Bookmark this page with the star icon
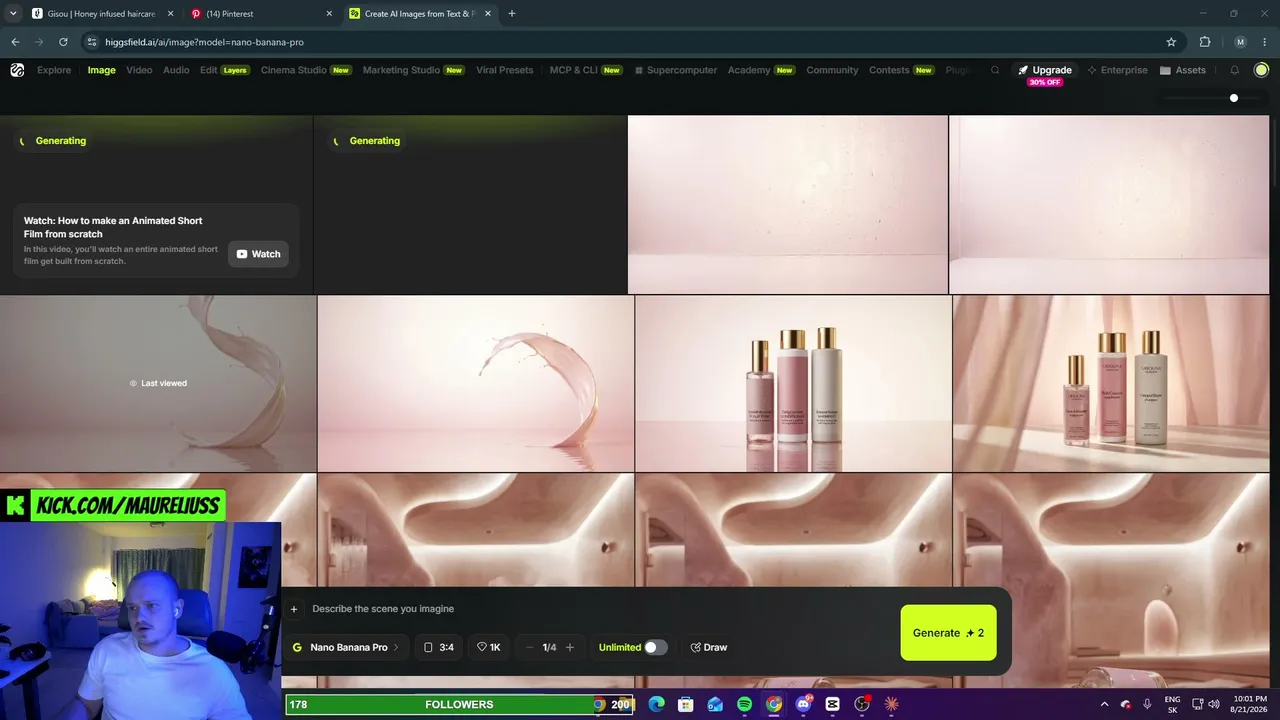The height and width of the screenshot is (720, 1280). 1171,42
